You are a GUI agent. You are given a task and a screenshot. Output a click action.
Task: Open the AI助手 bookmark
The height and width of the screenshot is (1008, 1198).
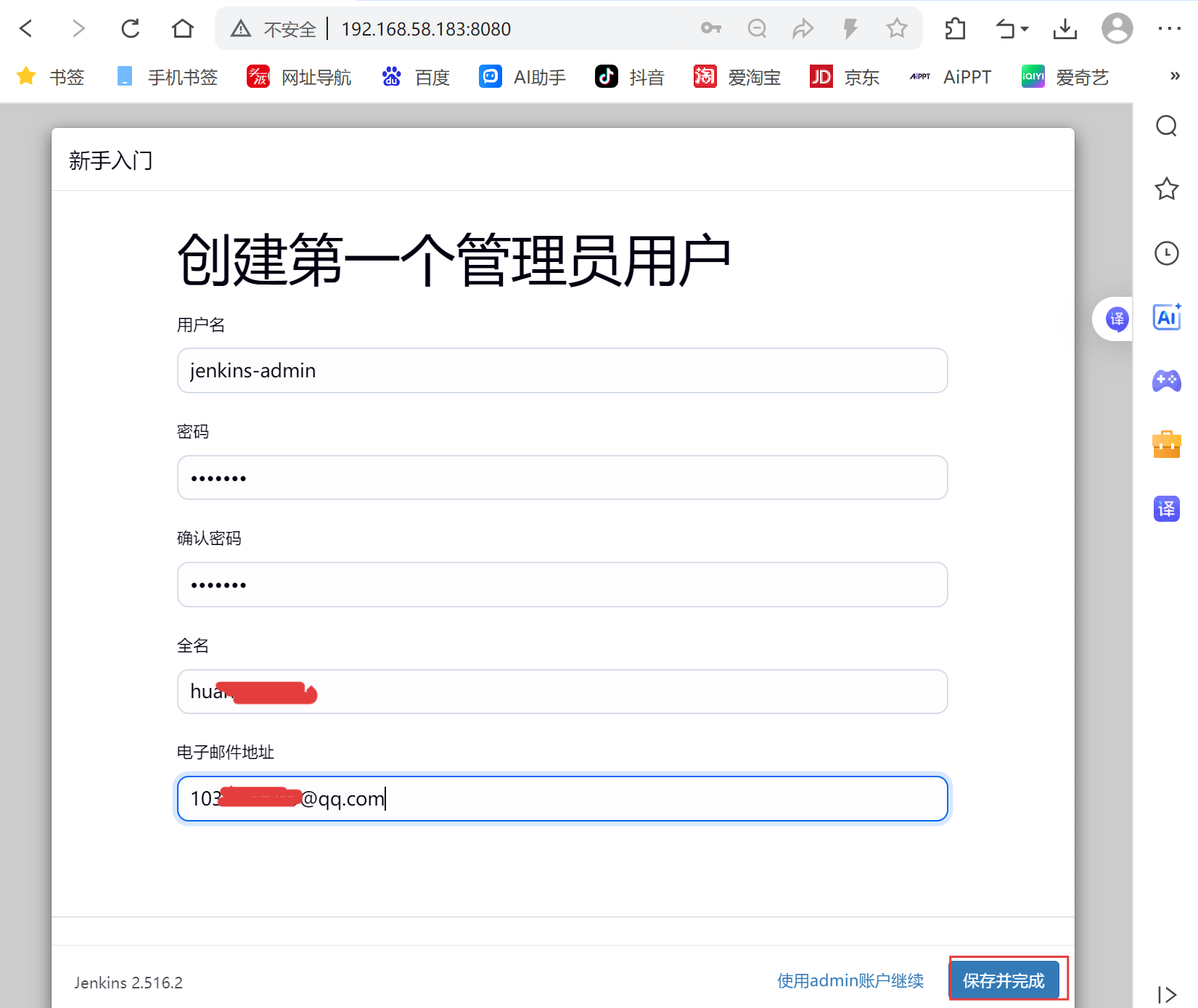(522, 77)
